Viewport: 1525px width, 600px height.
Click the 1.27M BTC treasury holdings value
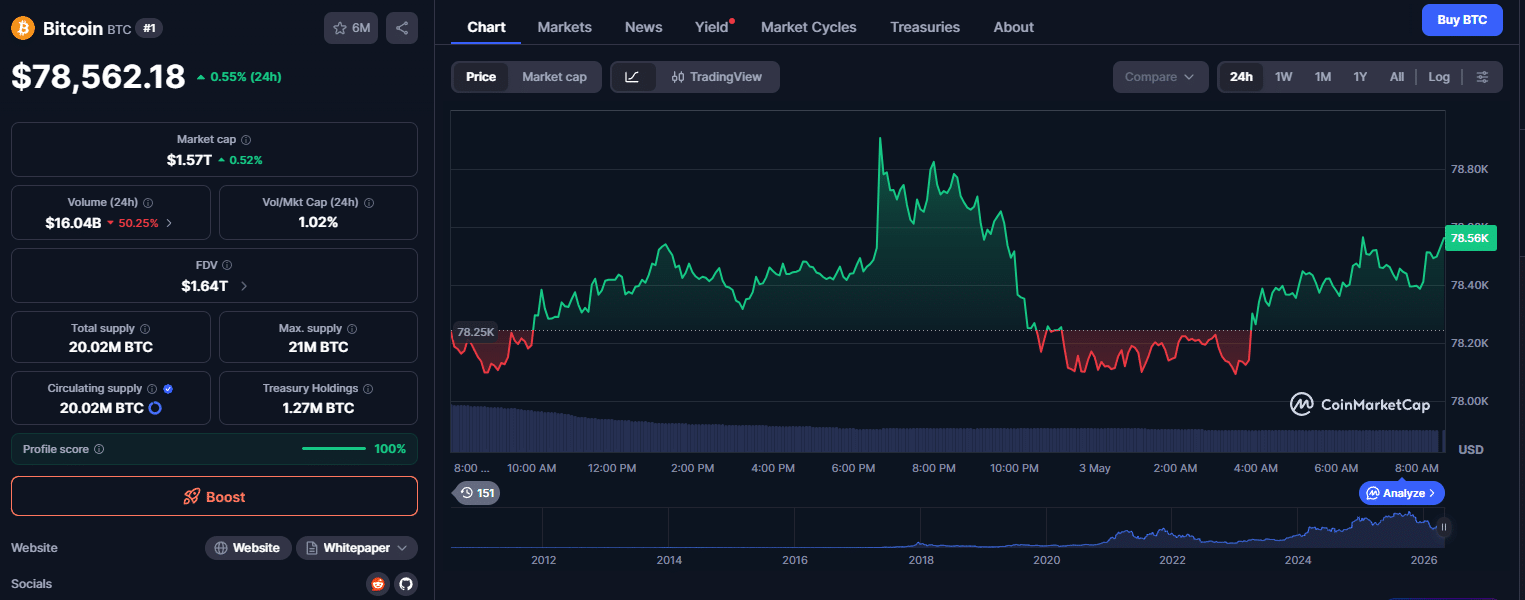[x=318, y=408]
